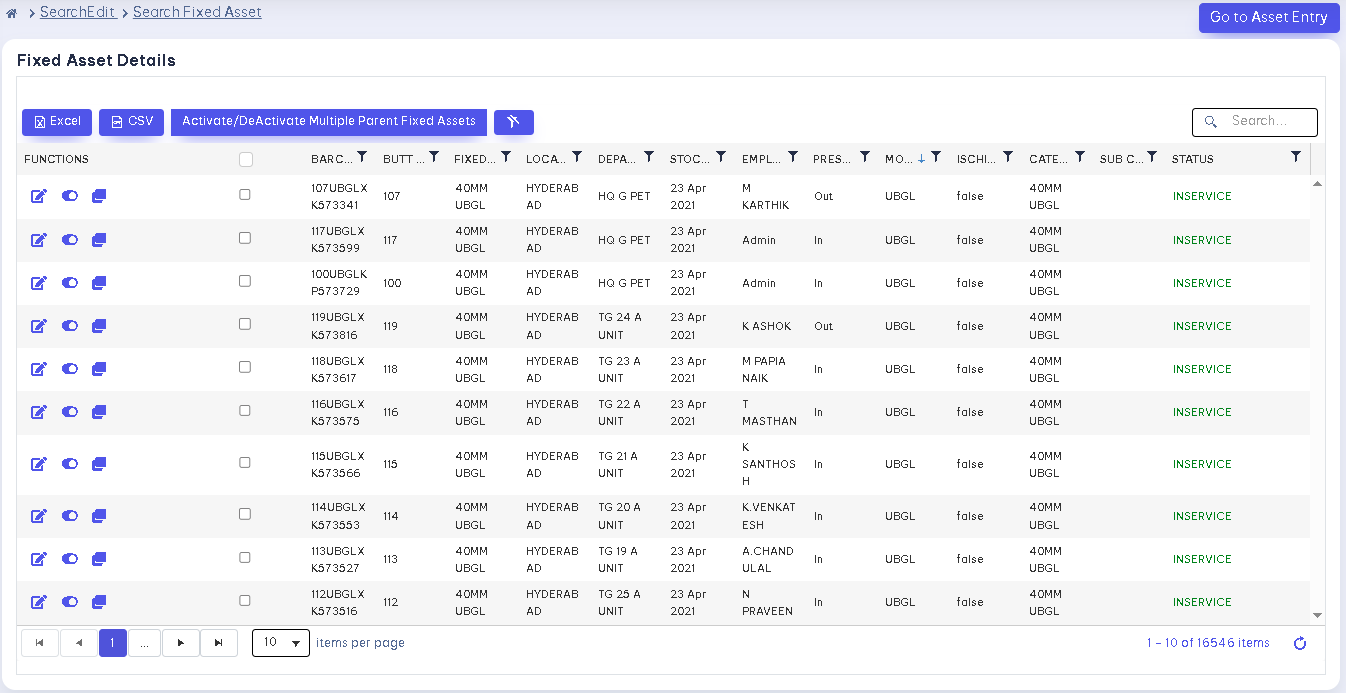Refresh the grid with reload icon

(x=1300, y=643)
